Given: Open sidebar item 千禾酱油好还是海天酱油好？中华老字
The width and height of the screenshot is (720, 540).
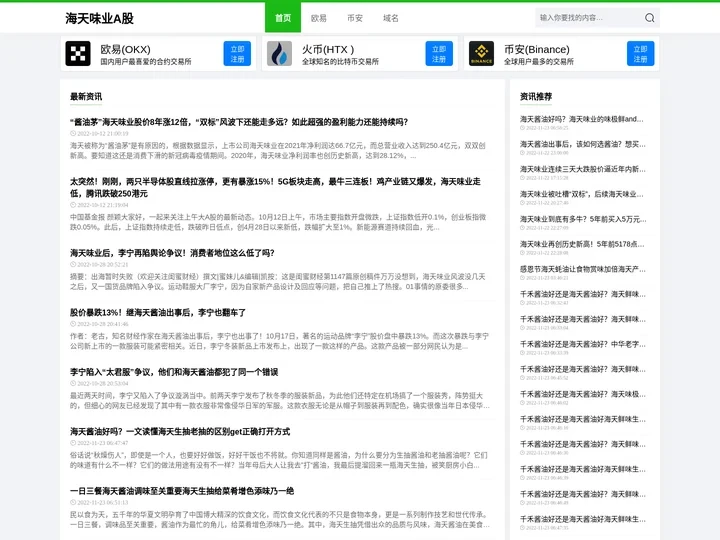Looking at the screenshot, I should tap(583, 344).
